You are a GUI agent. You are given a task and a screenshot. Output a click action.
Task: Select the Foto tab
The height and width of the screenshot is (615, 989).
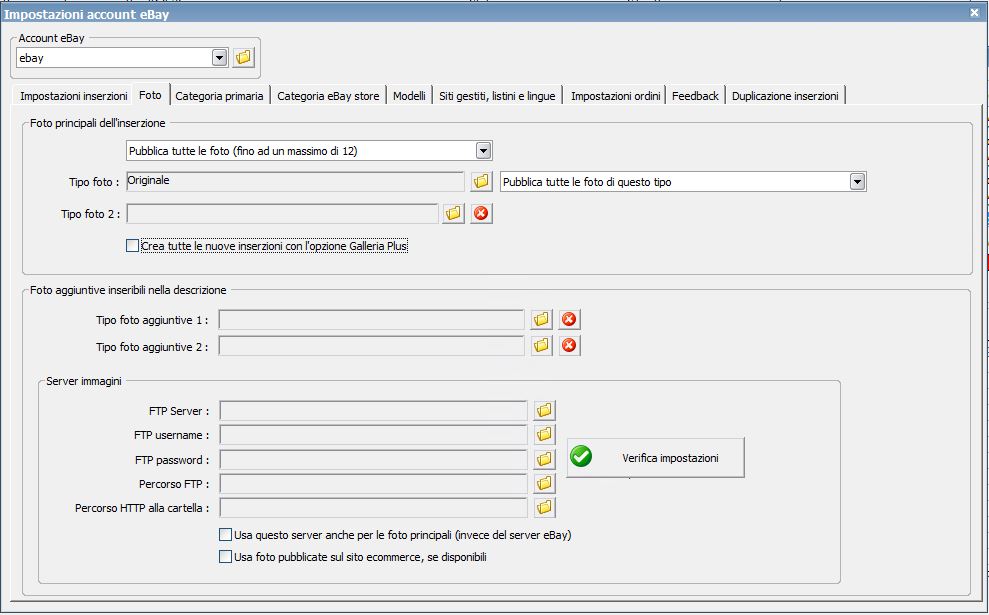(150, 95)
